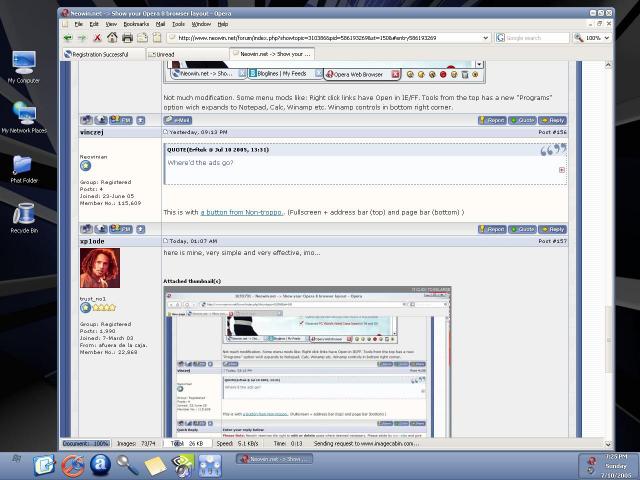Expand the quoted text with red plus icon

point(562,170)
